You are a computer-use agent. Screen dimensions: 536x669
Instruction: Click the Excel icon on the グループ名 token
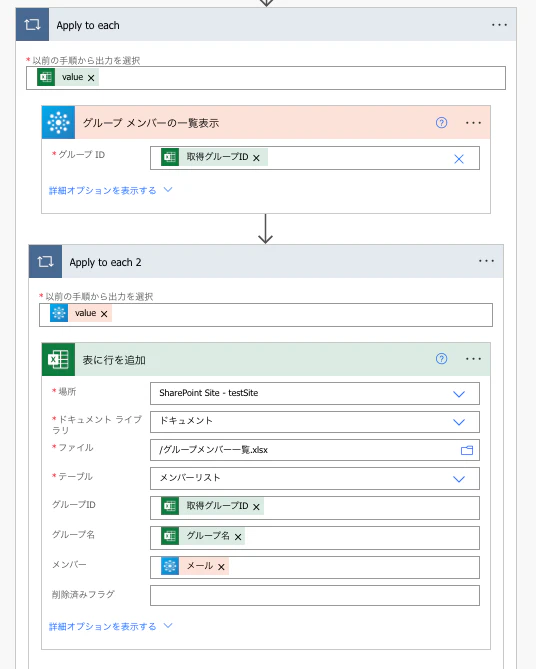click(x=170, y=536)
